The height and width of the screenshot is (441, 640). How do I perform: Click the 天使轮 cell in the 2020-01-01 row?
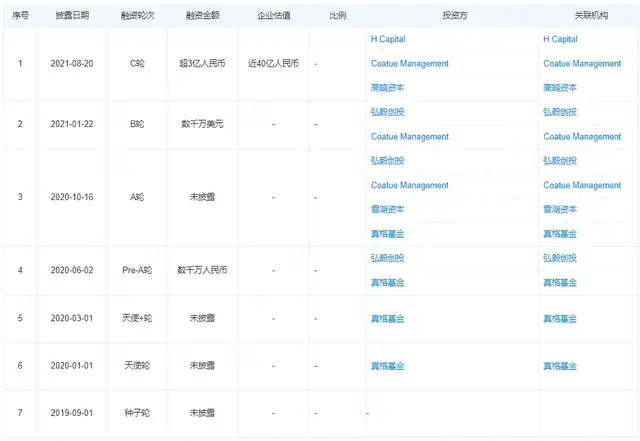point(137,365)
